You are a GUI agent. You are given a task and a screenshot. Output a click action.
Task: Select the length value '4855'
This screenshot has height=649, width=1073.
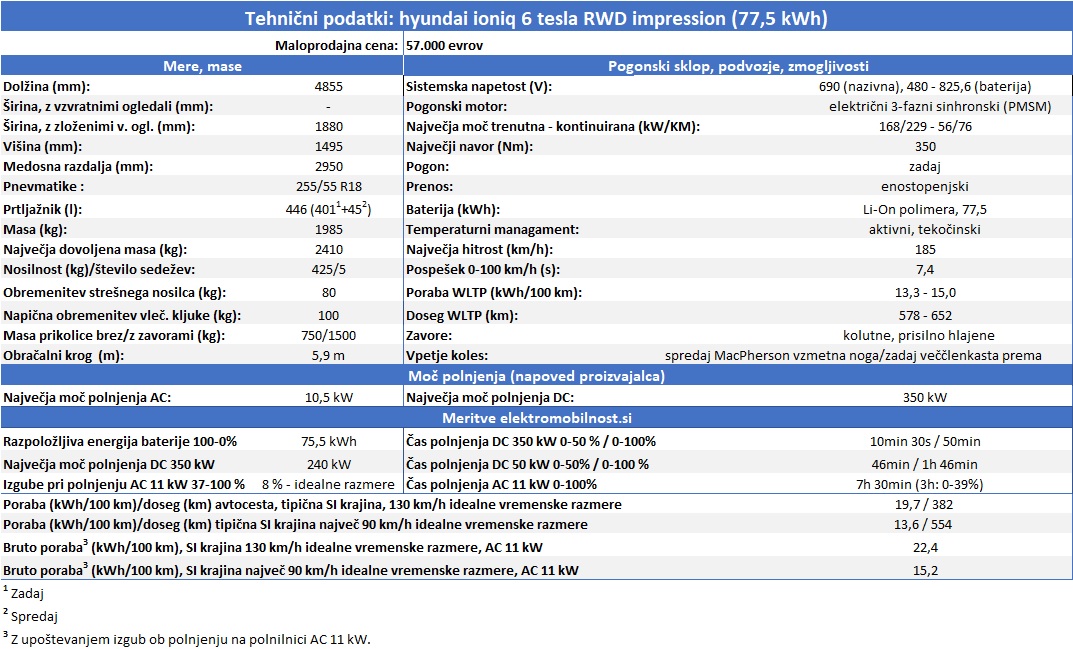point(328,87)
